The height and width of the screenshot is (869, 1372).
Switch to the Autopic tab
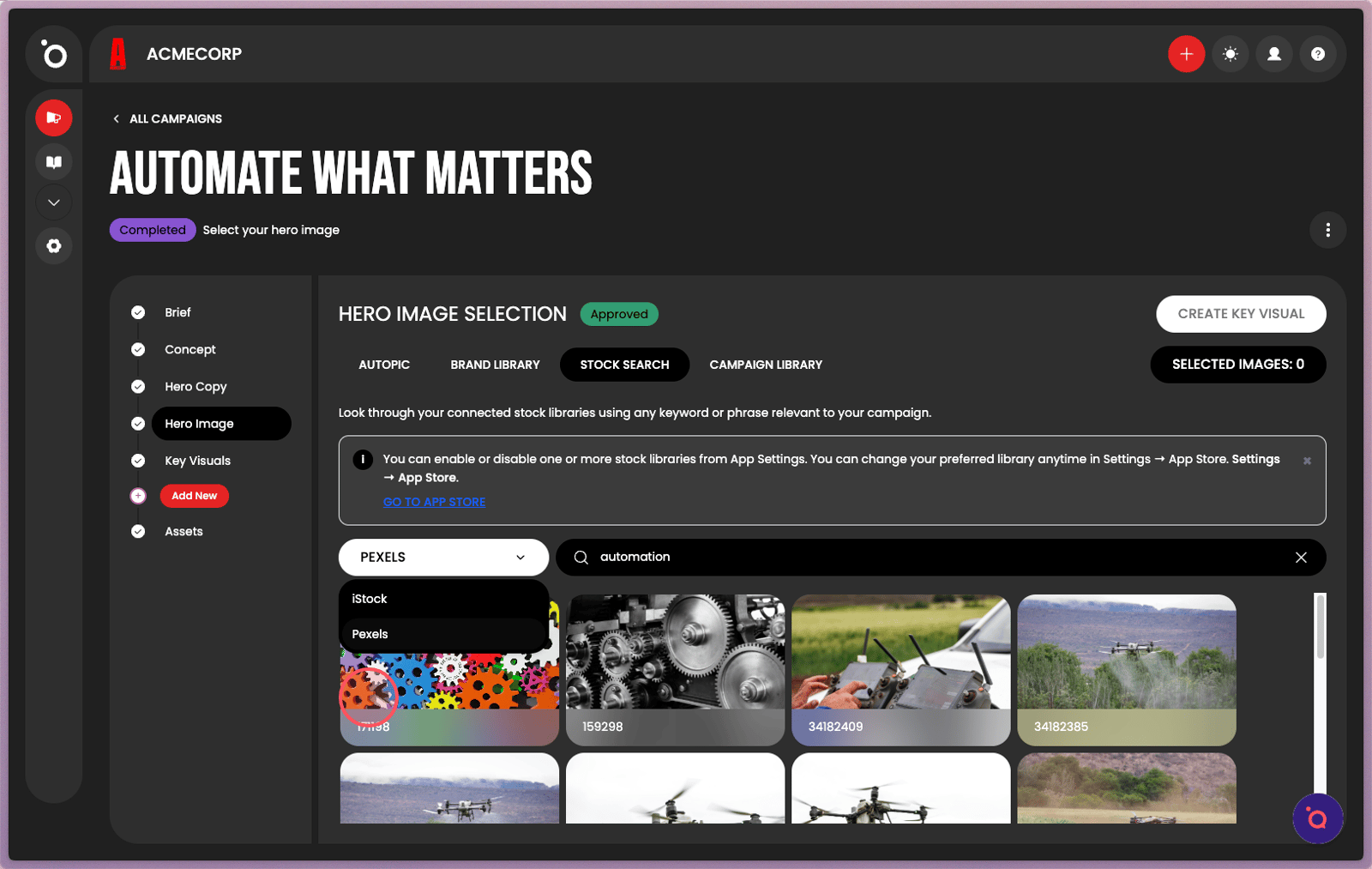(384, 365)
